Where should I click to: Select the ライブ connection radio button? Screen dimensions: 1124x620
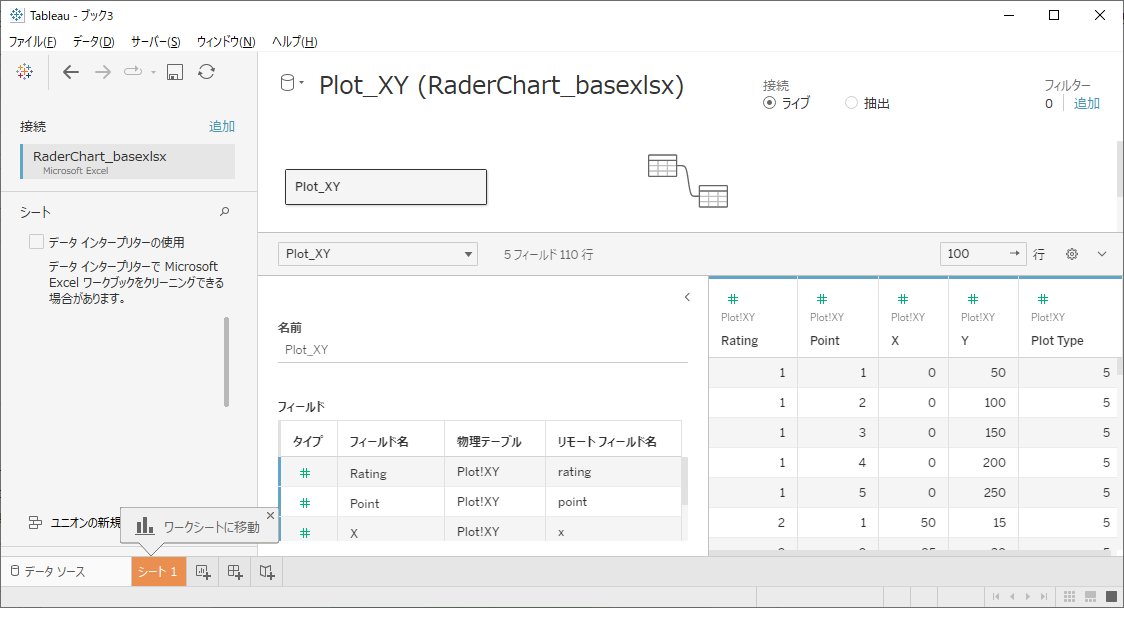click(769, 103)
